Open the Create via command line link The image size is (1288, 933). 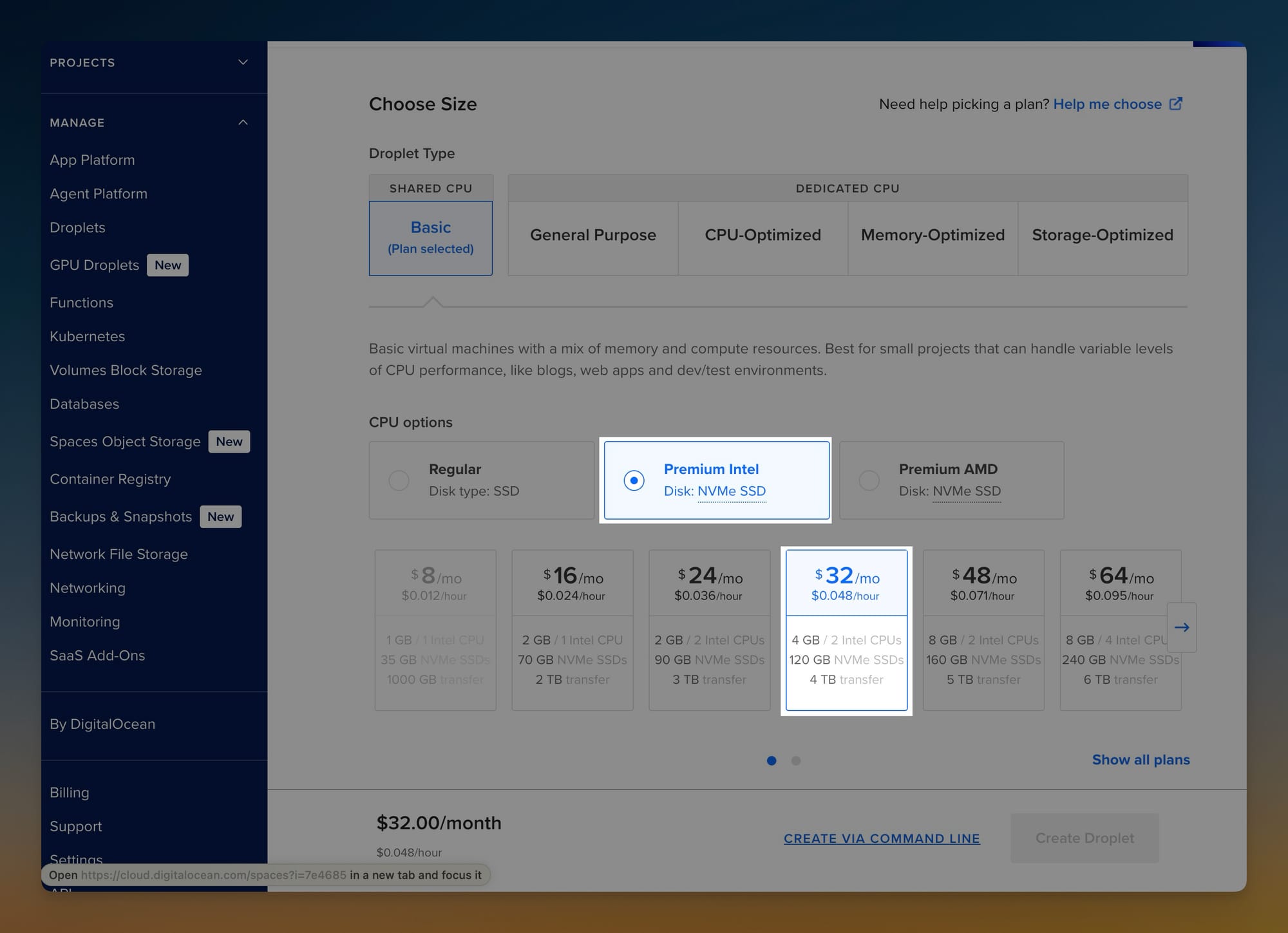point(881,838)
